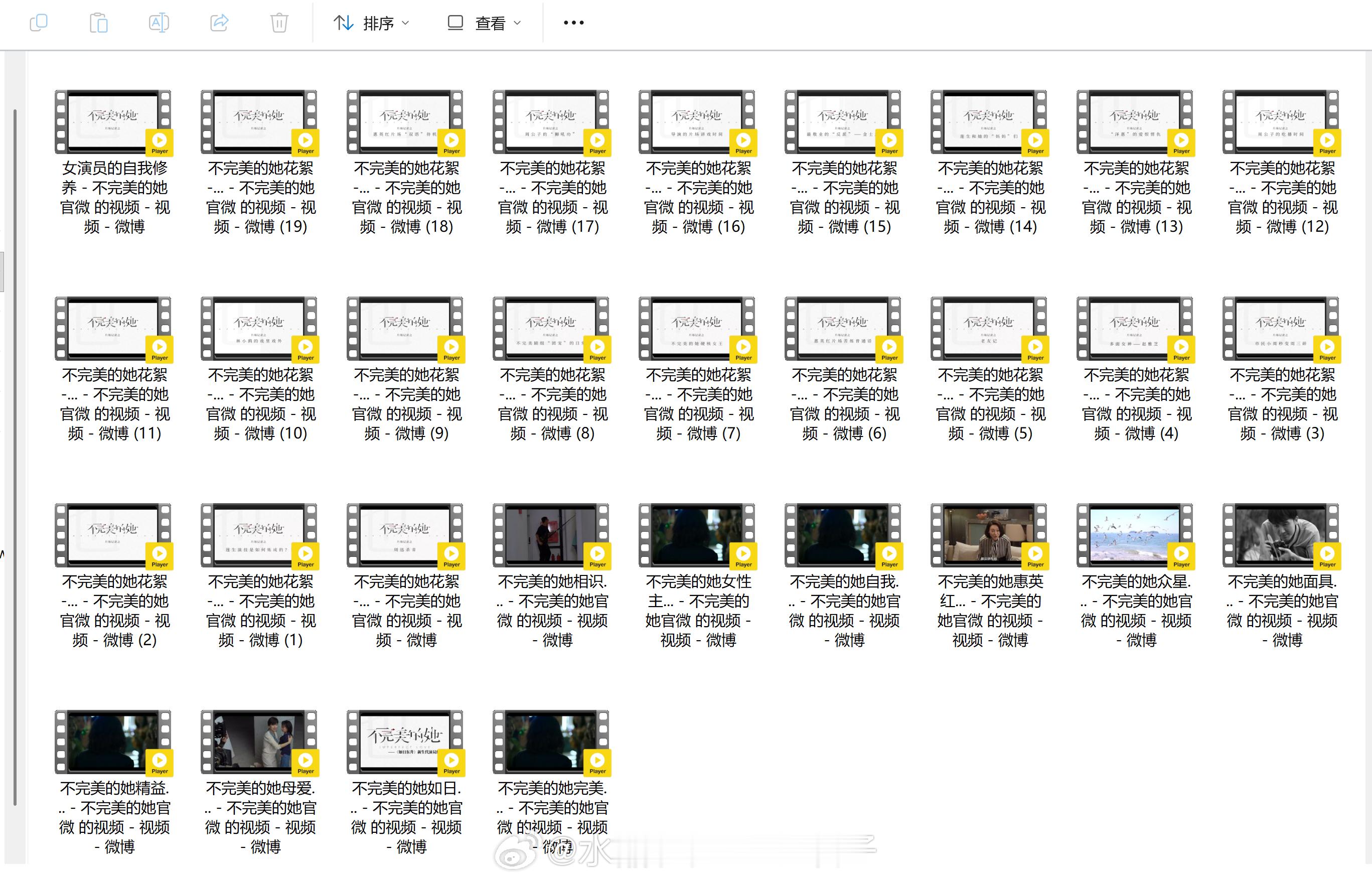Select video file ending with 微博 (8)

551,370
